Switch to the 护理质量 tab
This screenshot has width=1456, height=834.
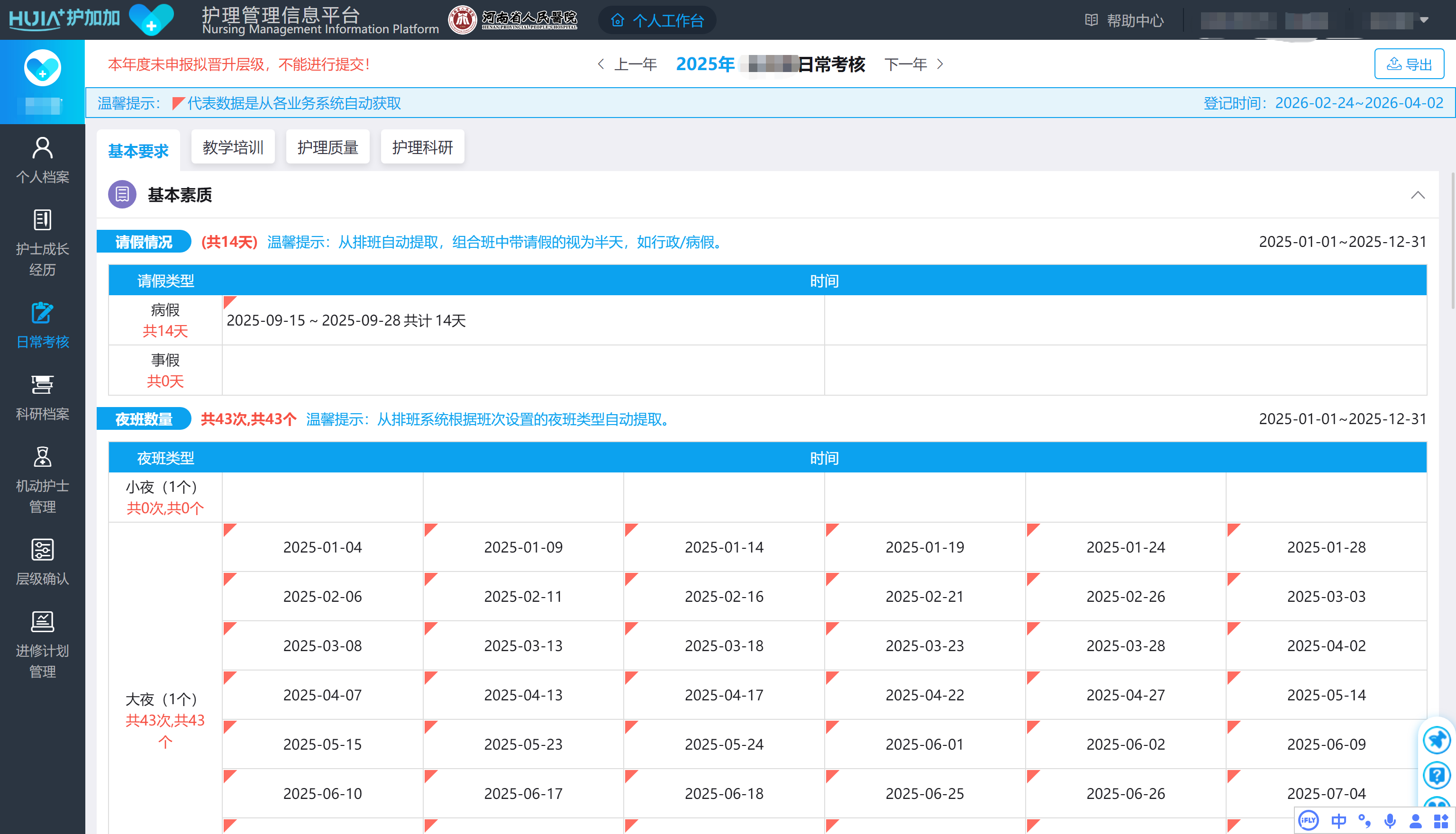(327, 147)
